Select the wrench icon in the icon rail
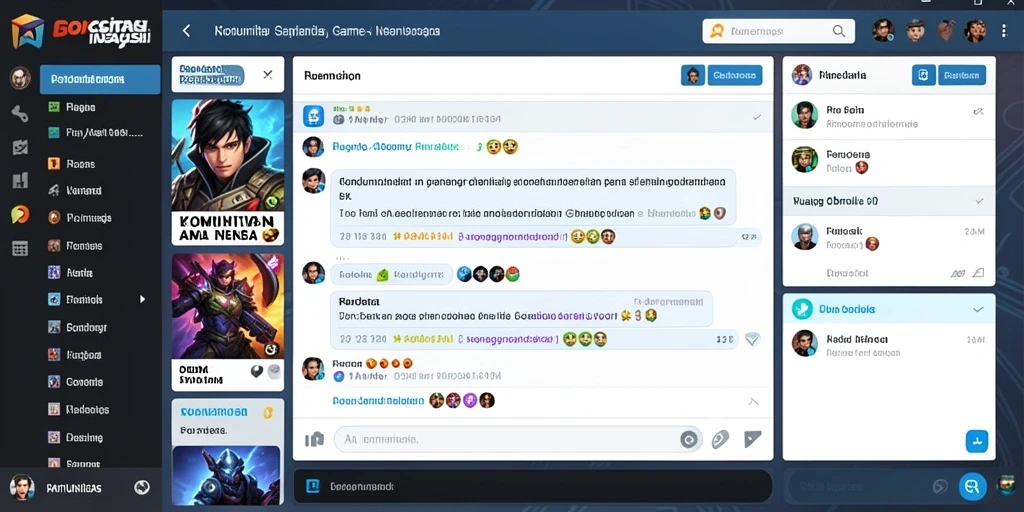The height and width of the screenshot is (512, 1024). coord(20,114)
